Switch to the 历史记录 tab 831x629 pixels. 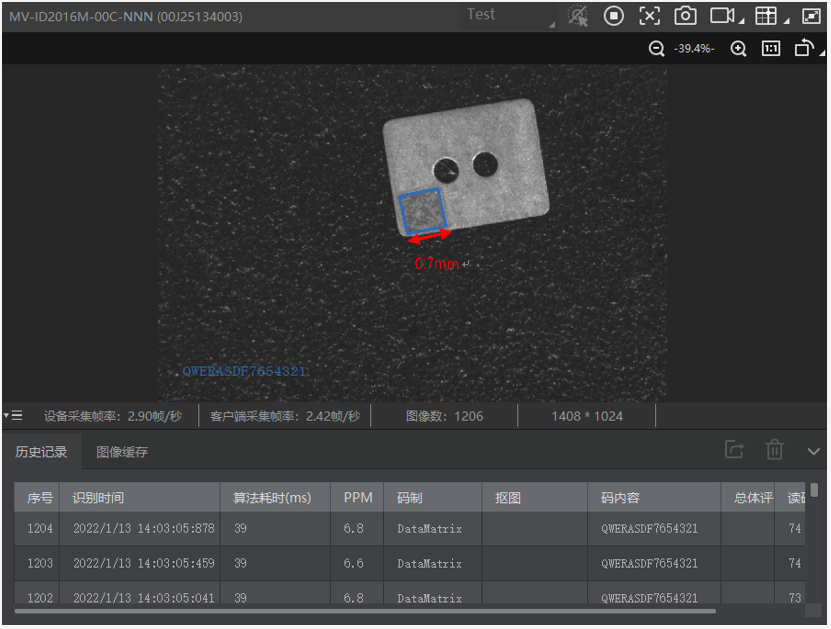[41, 452]
